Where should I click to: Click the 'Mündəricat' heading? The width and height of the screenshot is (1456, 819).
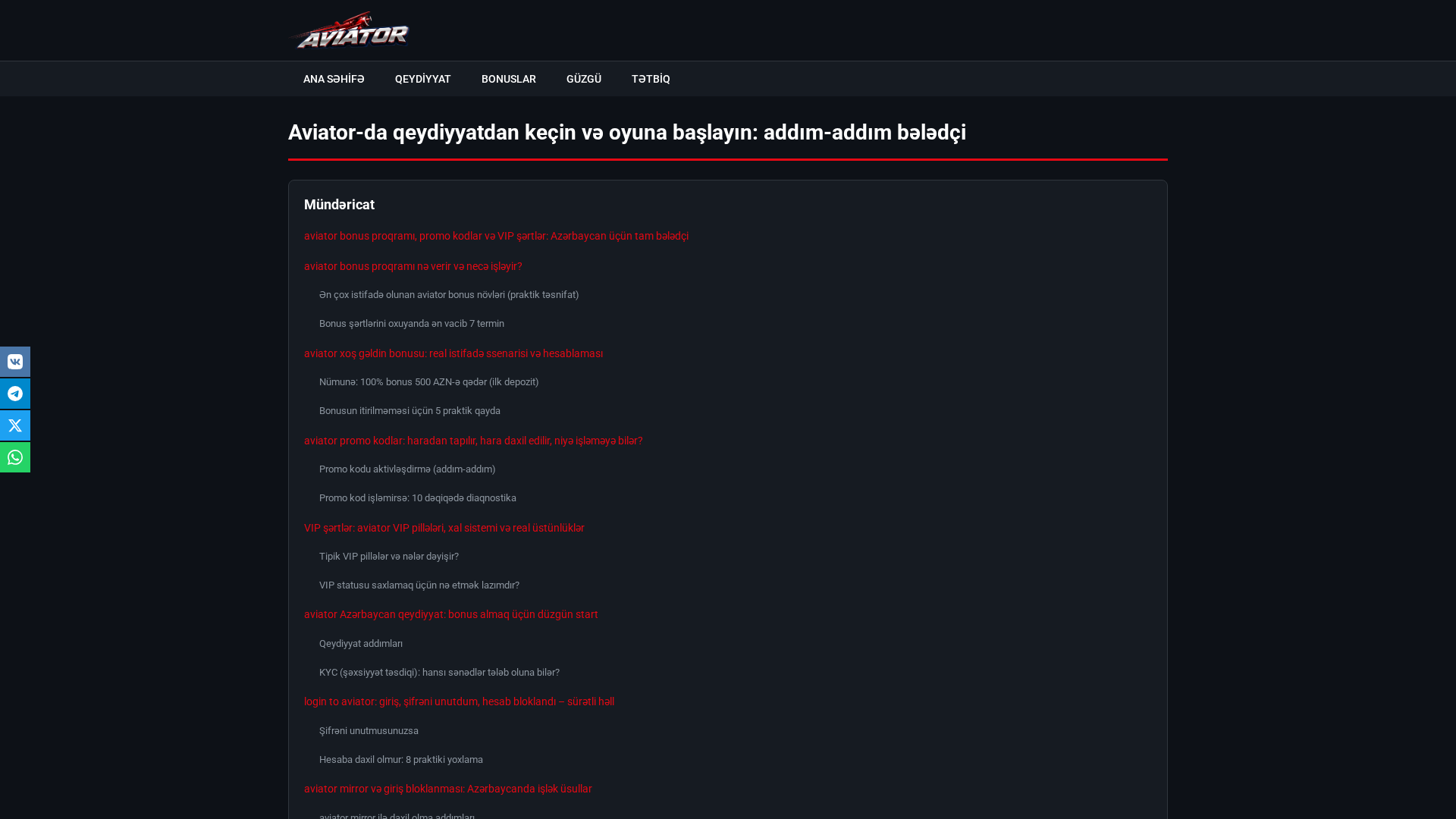(x=339, y=205)
